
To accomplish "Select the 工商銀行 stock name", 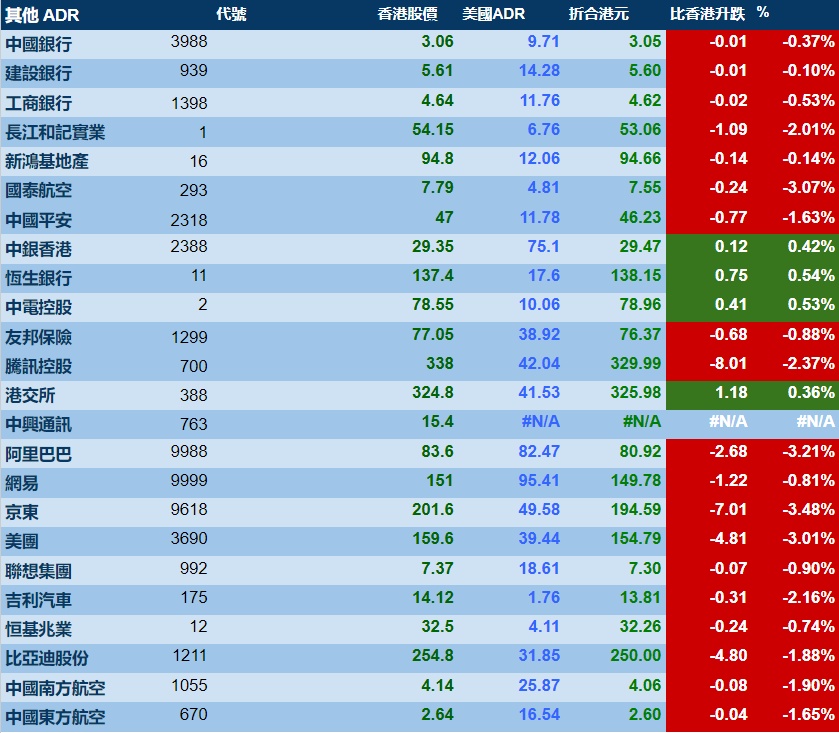I will (39, 103).
